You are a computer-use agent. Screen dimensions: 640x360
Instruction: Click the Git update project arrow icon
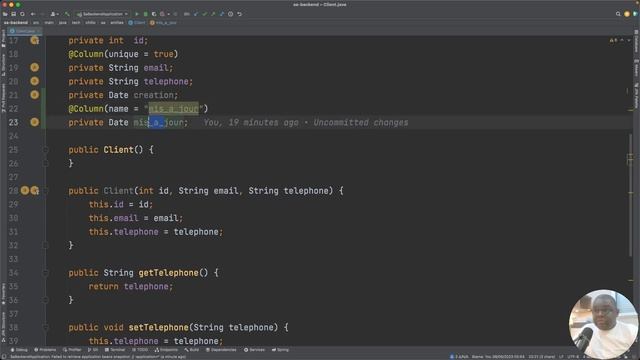(196, 14)
